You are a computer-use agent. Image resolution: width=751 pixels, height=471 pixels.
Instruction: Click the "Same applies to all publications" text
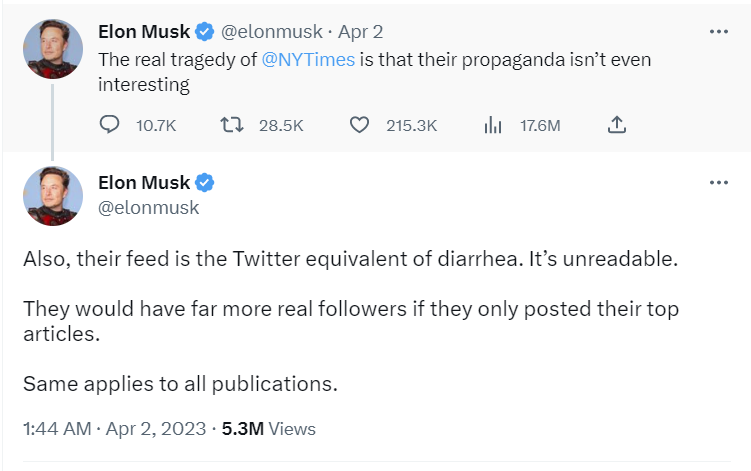(181, 383)
